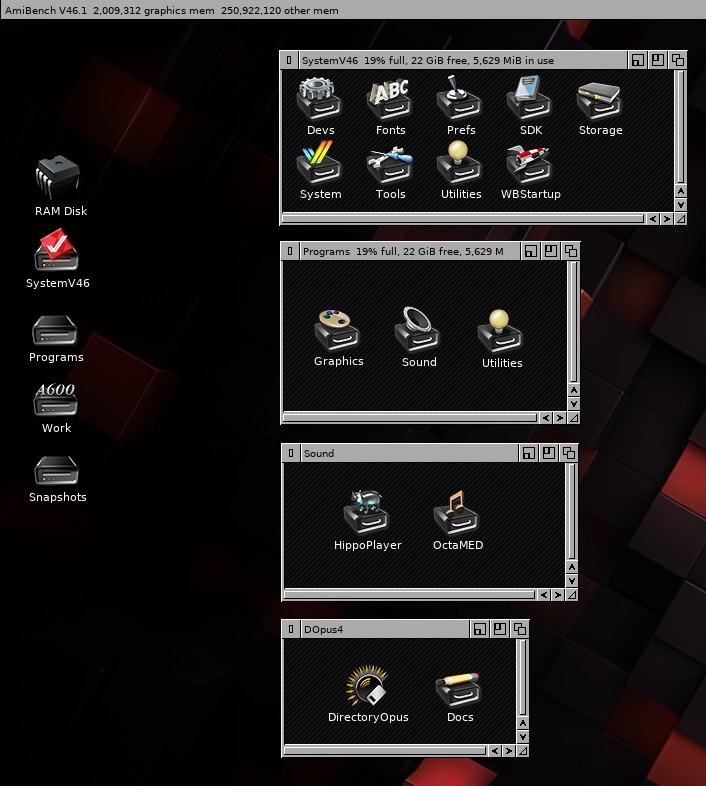
Task: Open the Docs drawer in DOpus4 window
Action: (x=458, y=689)
